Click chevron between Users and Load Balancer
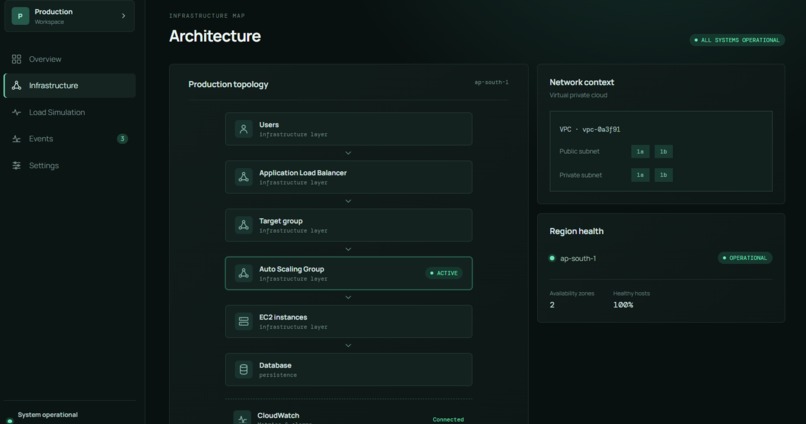 [348, 153]
